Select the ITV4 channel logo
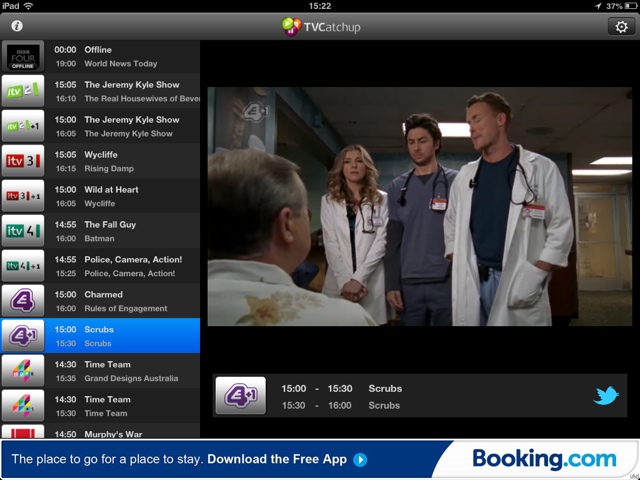 point(23,231)
